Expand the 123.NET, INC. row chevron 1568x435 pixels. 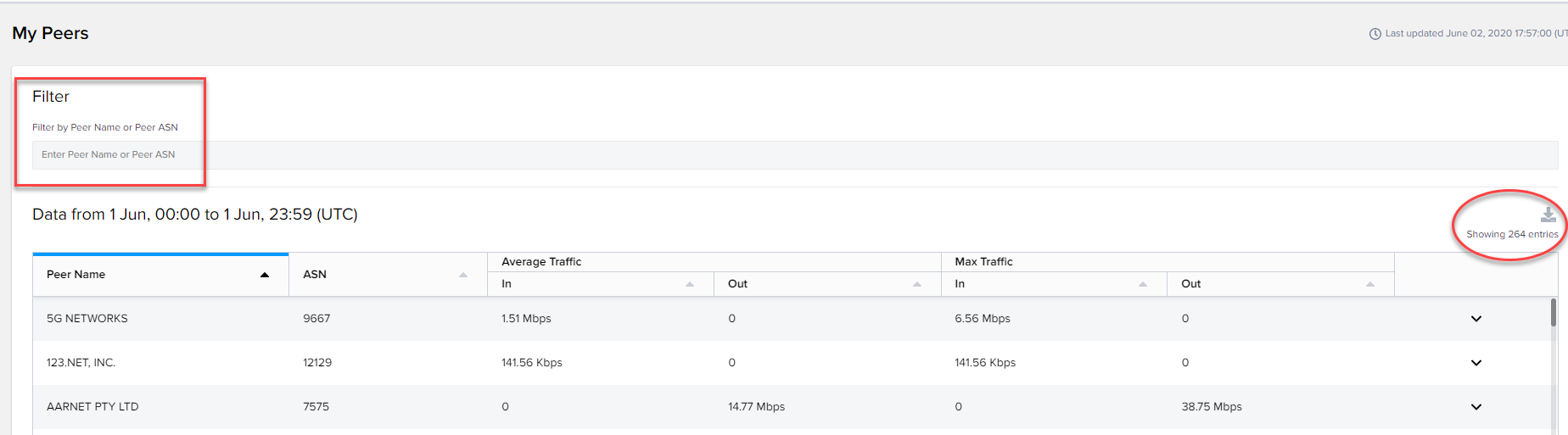pyautogui.click(x=1476, y=363)
